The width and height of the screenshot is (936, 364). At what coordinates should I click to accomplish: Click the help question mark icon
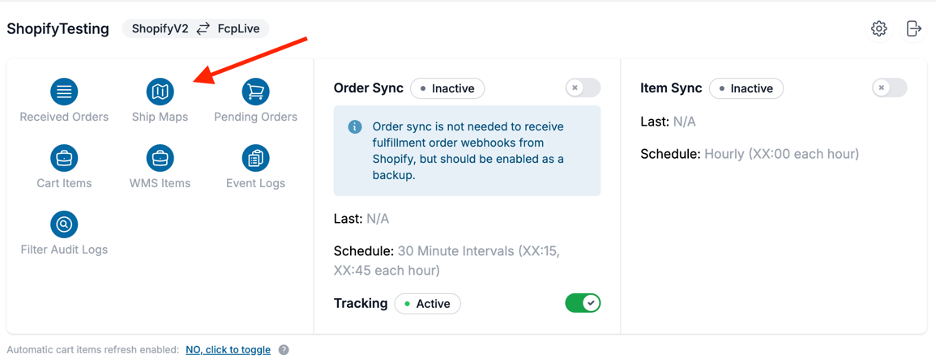(x=284, y=350)
